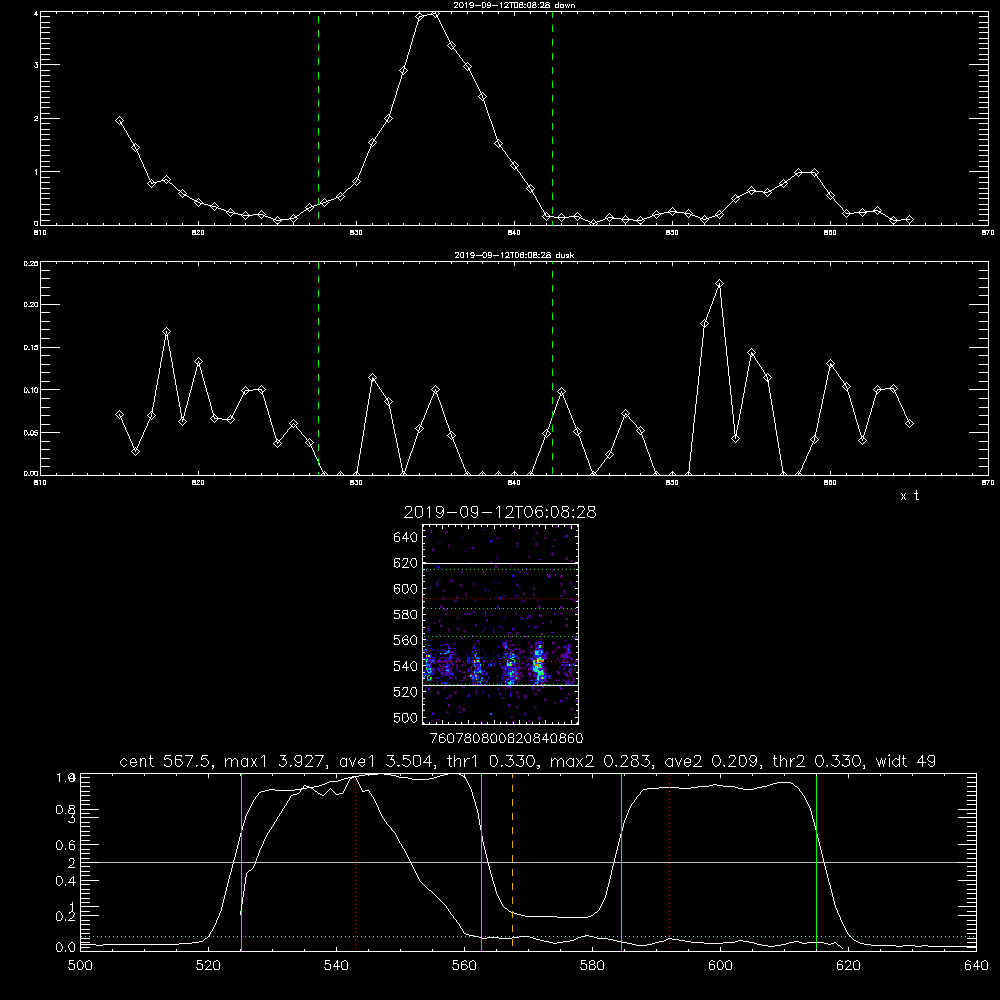Select the "560" label on spectrogram y-axis
1000x1000 pixels.
405,640
